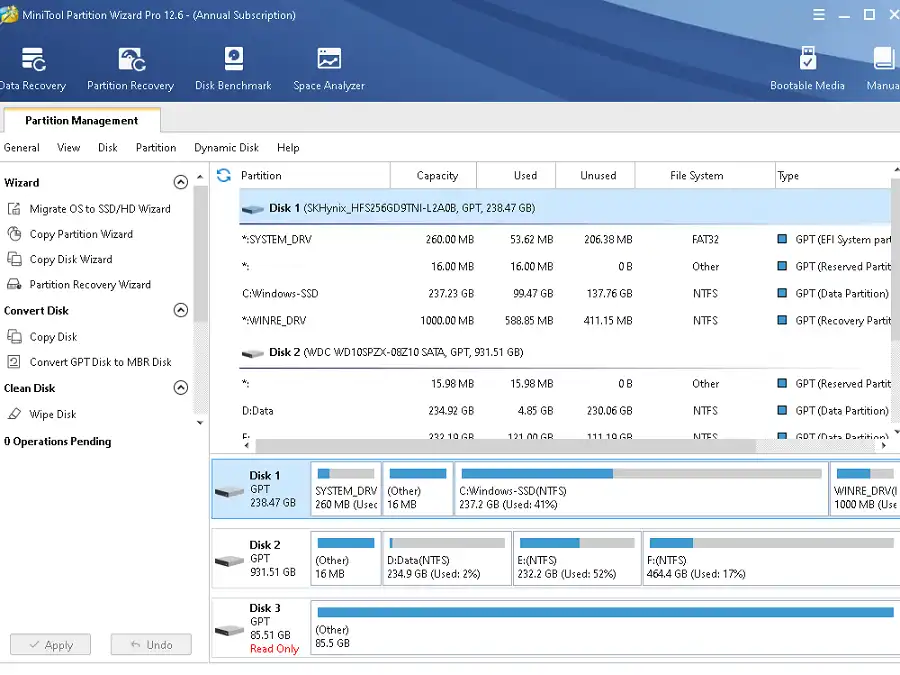Select Wipe Disk in the sidebar
Screen dimensions: 900x675
point(52,414)
